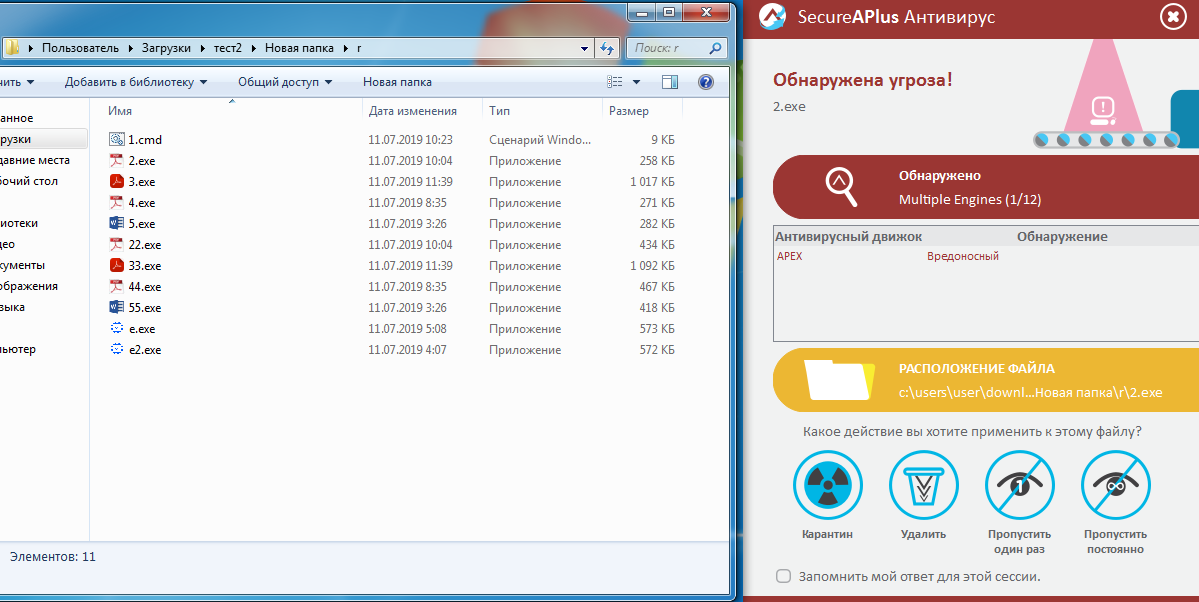Screen dimensions: 1199x602
Task: Navigate to тест2 in breadcrumb
Action: pyautogui.click(x=228, y=48)
